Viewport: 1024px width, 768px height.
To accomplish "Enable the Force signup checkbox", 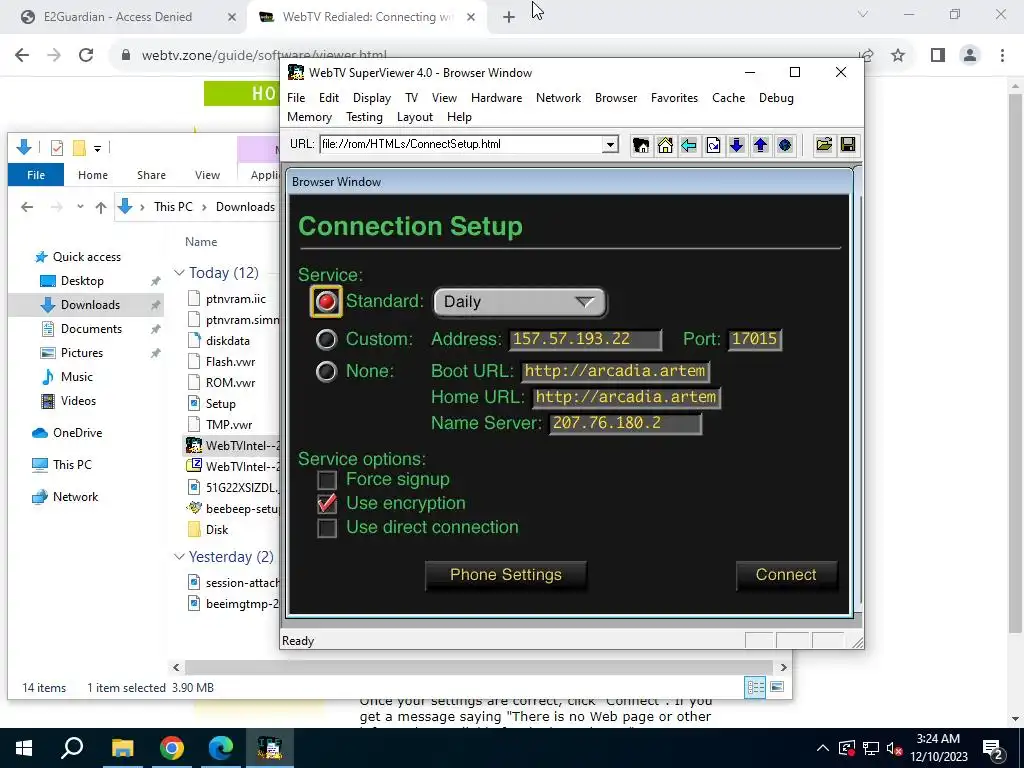I will [x=327, y=480].
